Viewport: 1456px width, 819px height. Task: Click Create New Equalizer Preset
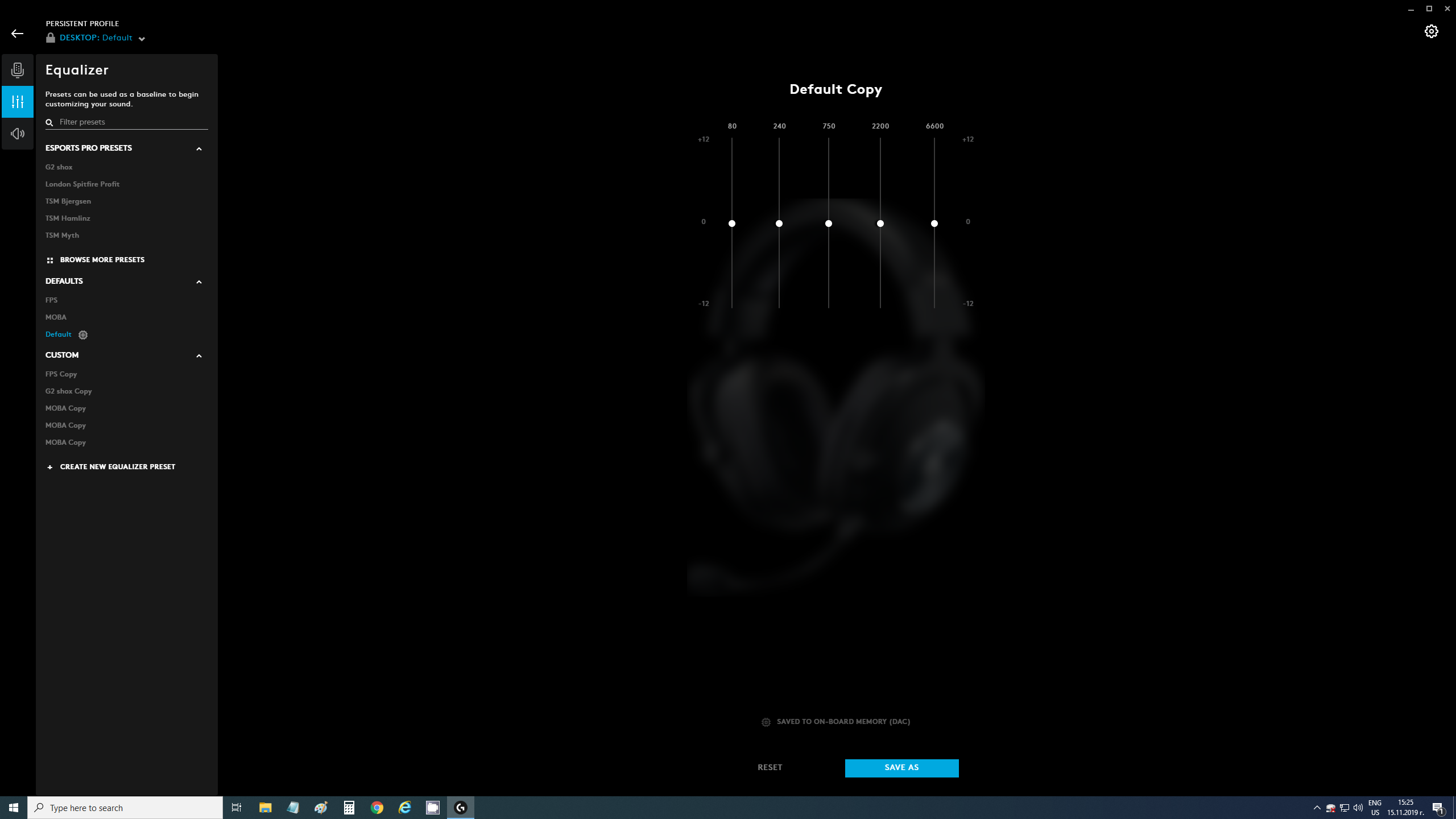click(x=111, y=467)
